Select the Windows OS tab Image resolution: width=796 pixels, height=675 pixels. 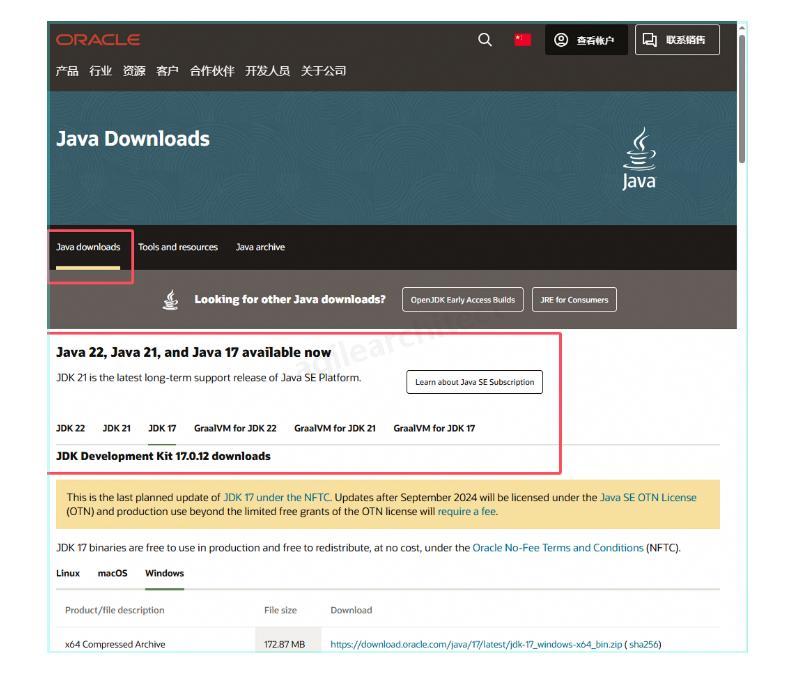(164, 573)
